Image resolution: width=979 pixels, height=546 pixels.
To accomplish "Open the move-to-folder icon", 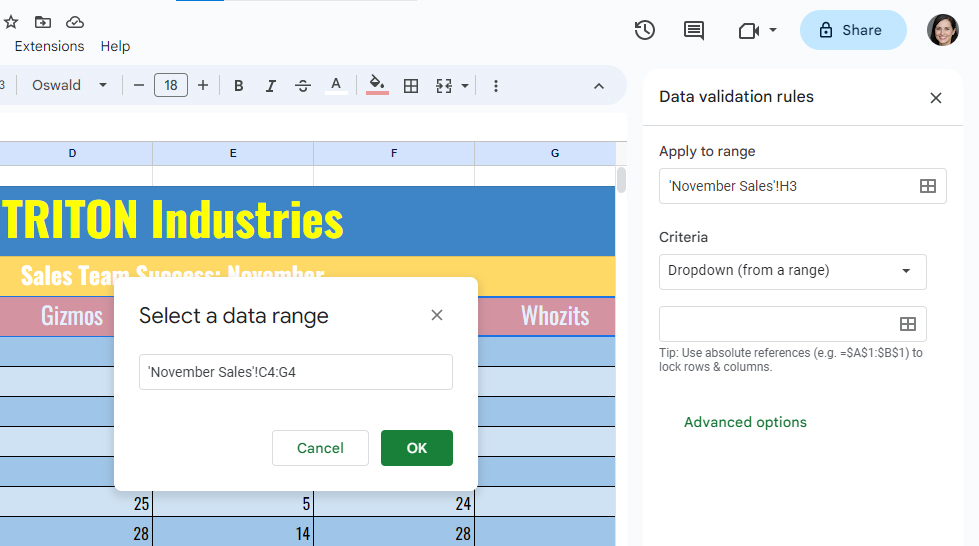I will (42, 22).
